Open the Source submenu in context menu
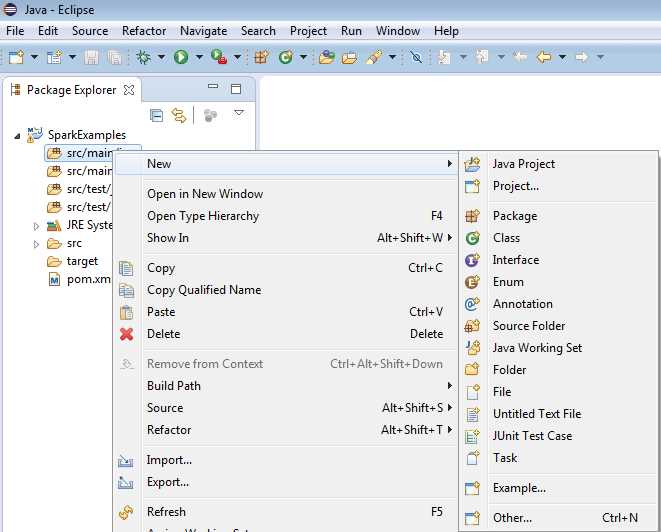 287,408
